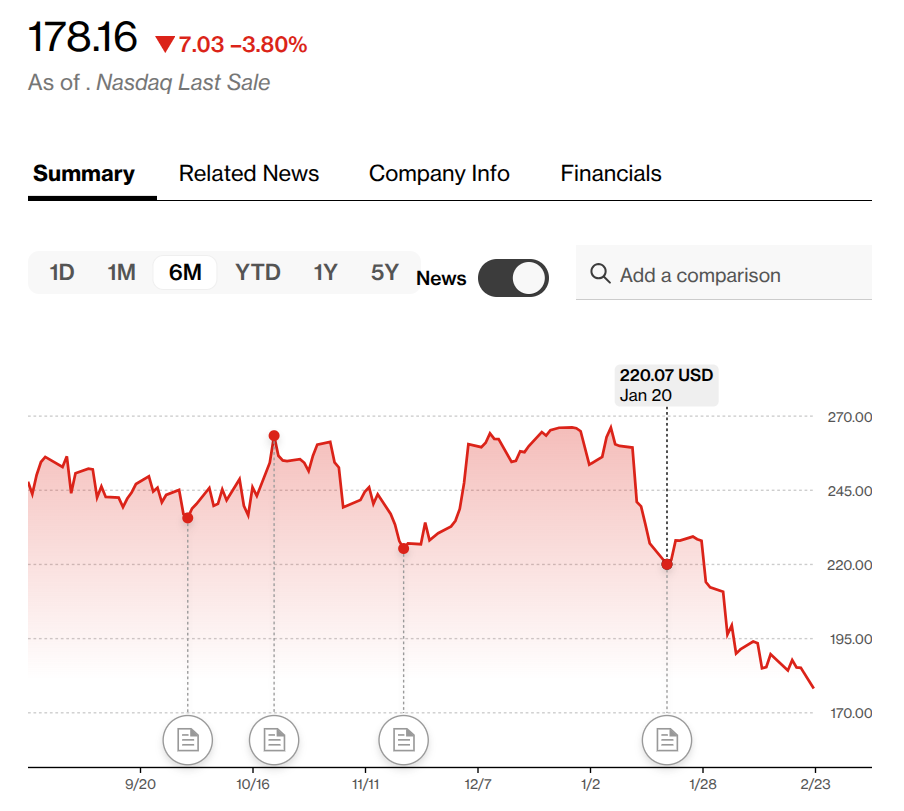
Task: Click the Jan 20 chart data point
Action: 667,564
